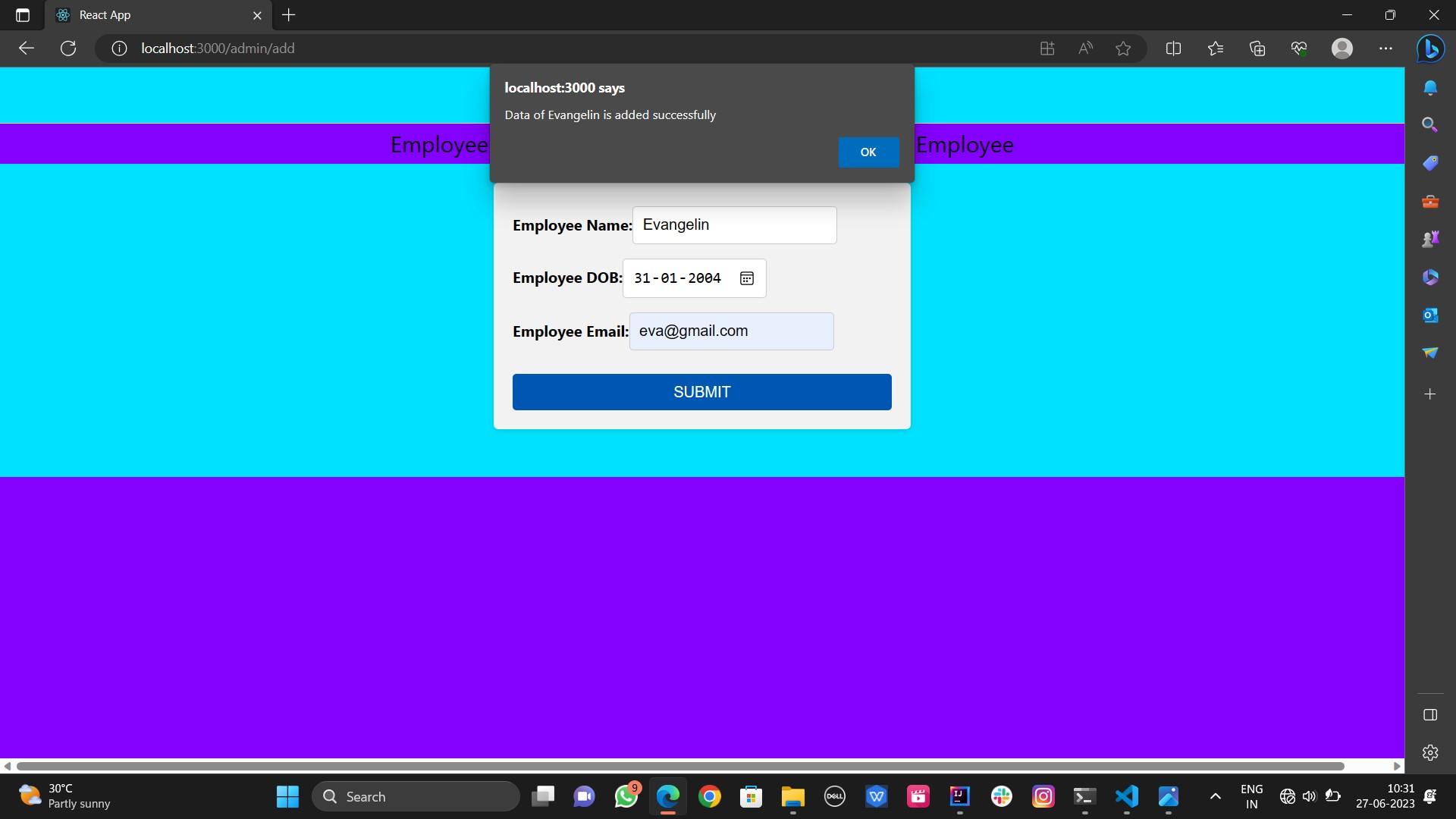The image size is (1456, 819).
Task: Open Outlook from the Edge sidebar
Action: click(1432, 315)
